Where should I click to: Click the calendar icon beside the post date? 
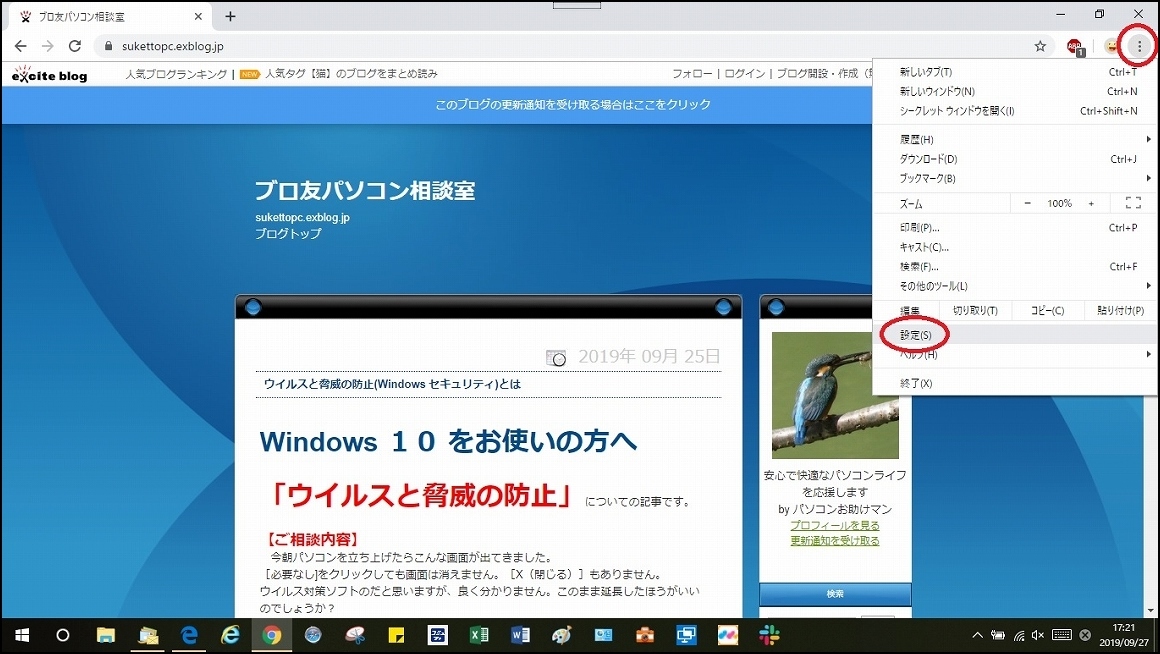point(556,357)
